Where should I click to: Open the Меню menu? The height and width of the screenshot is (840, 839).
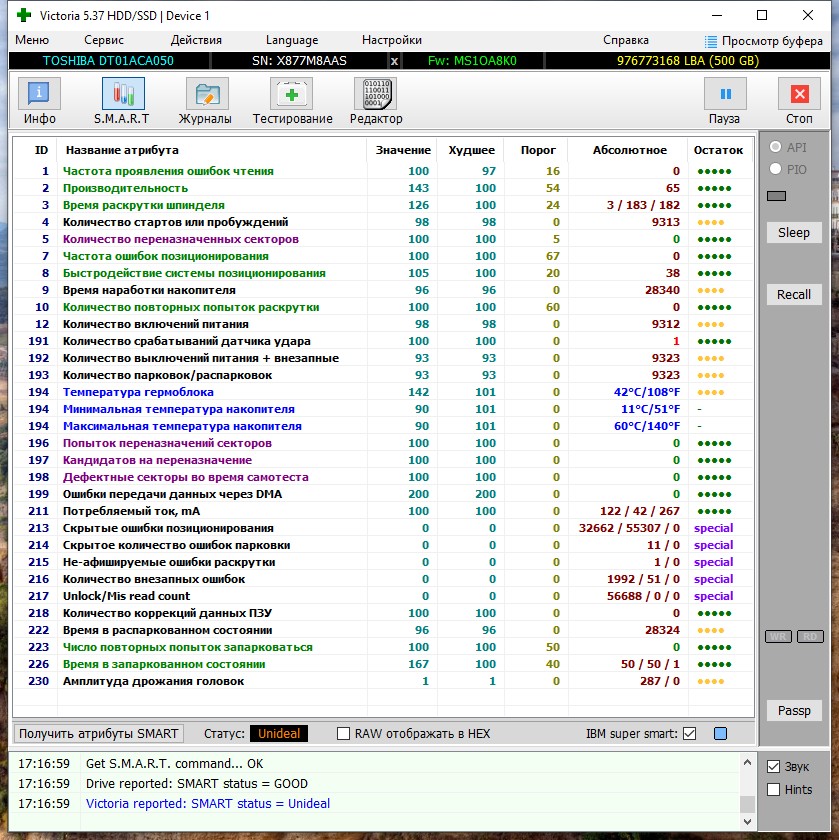32,40
